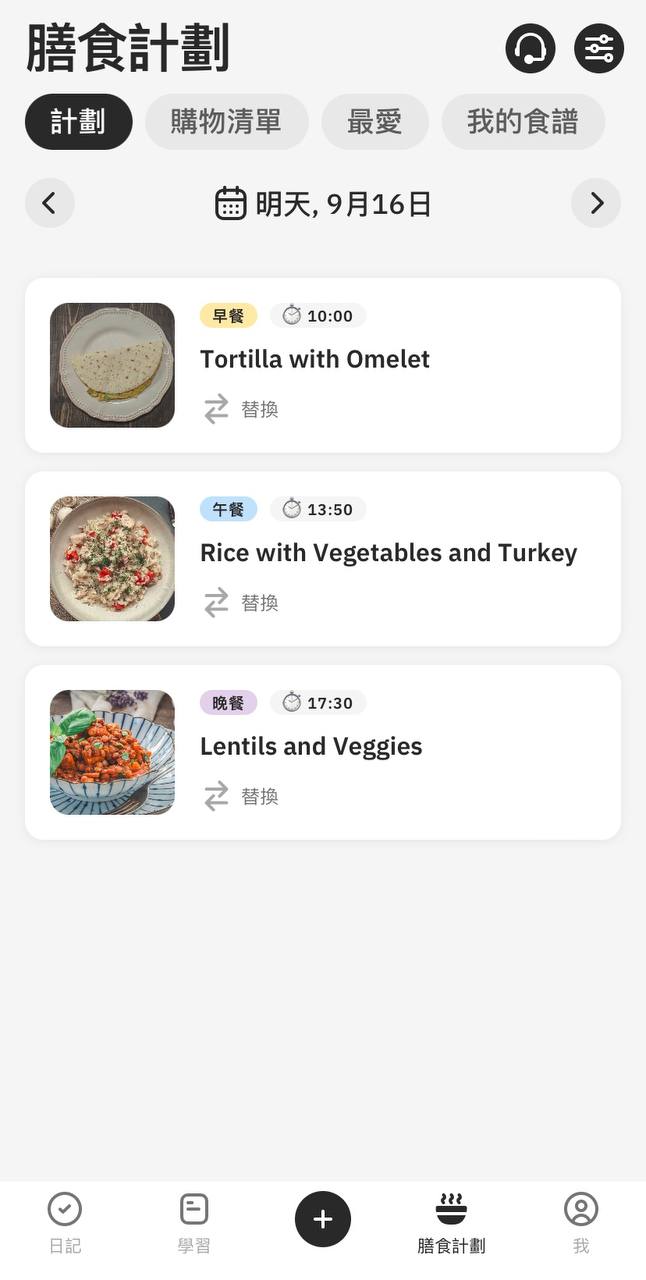This screenshot has width=646, height=1280.
Task: Open the 日記 diary icon in bottom bar
Action: pyautogui.click(x=65, y=1209)
